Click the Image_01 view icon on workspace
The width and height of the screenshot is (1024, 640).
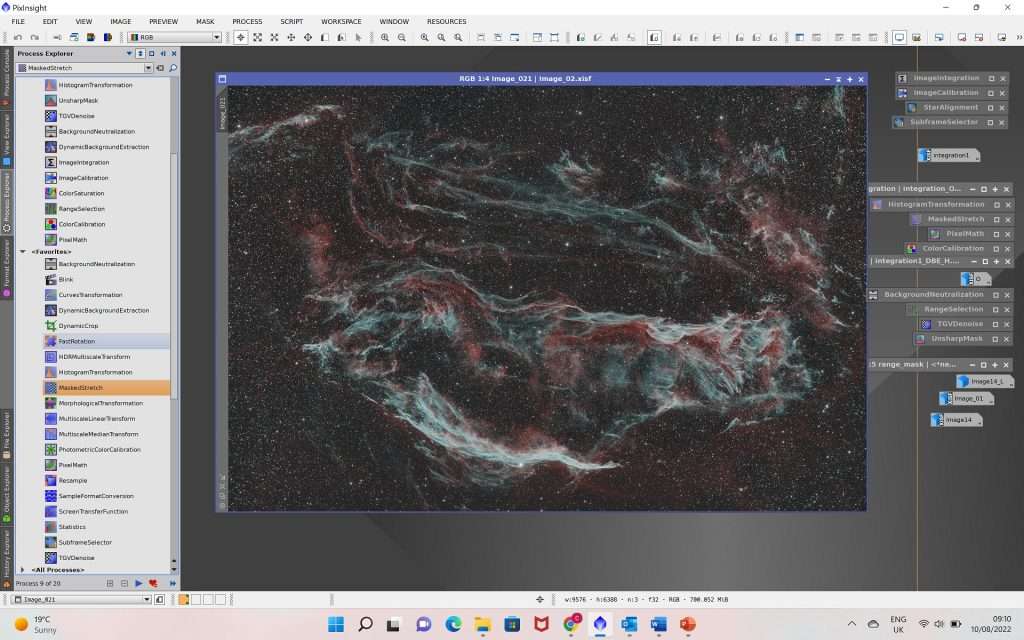[967, 398]
